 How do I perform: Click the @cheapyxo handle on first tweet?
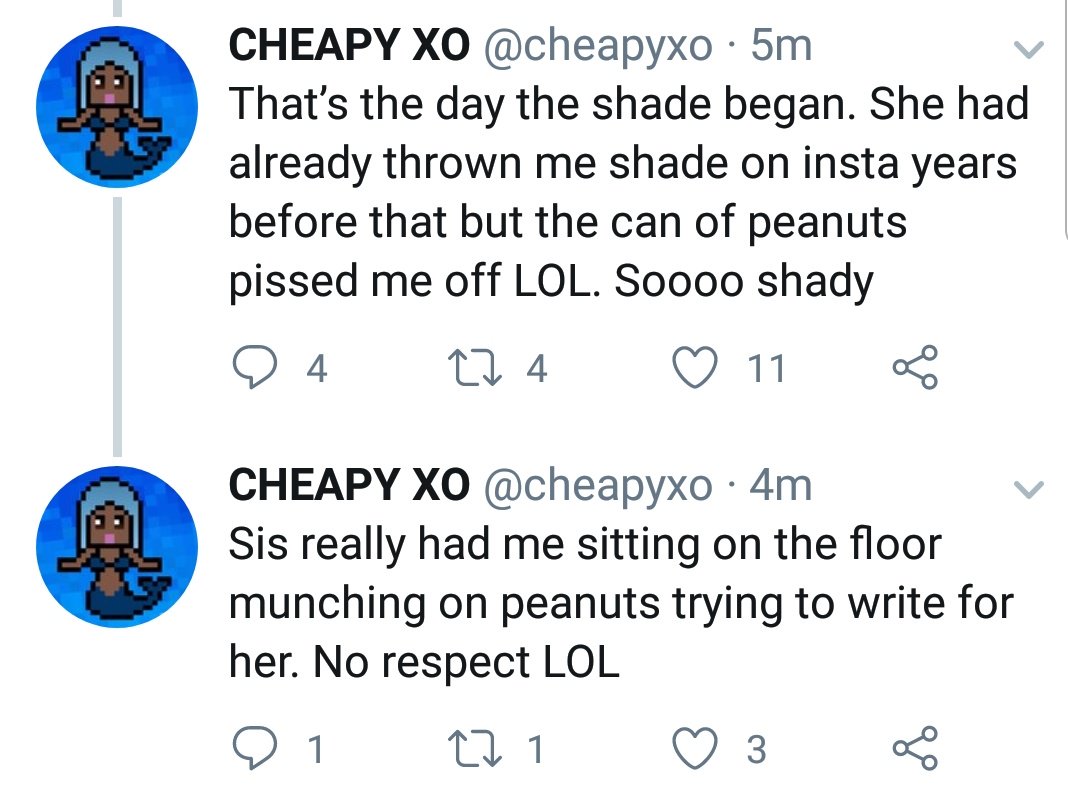[598, 46]
